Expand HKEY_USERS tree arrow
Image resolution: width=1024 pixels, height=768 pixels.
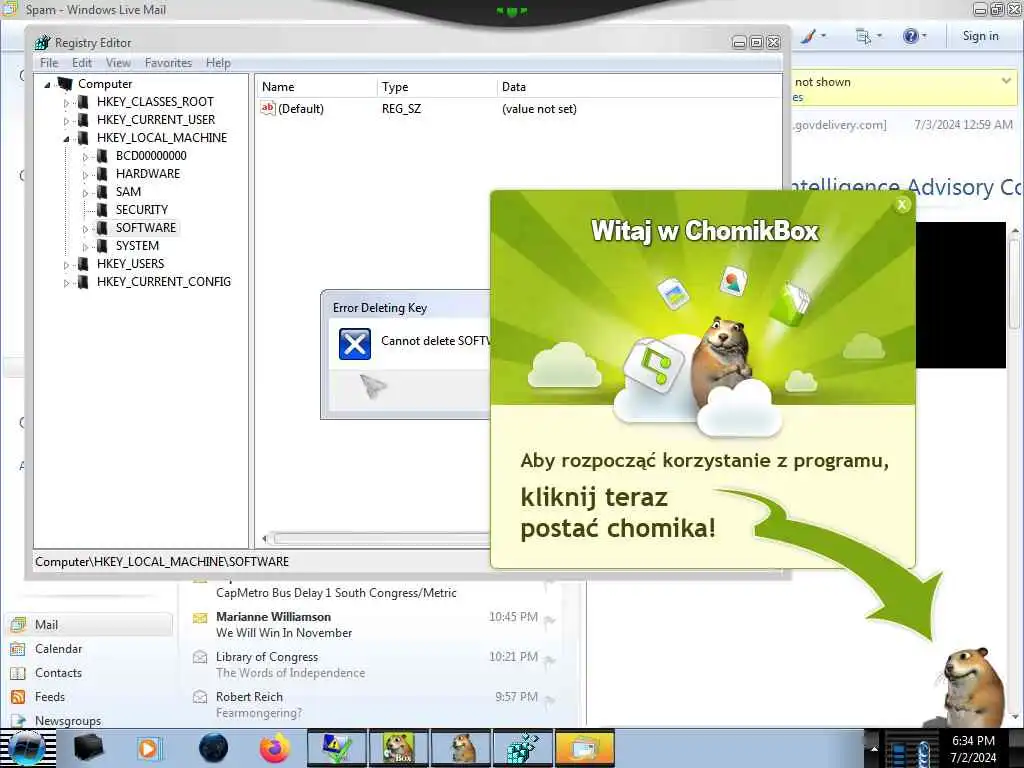pyautogui.click(x=66, y=264)
